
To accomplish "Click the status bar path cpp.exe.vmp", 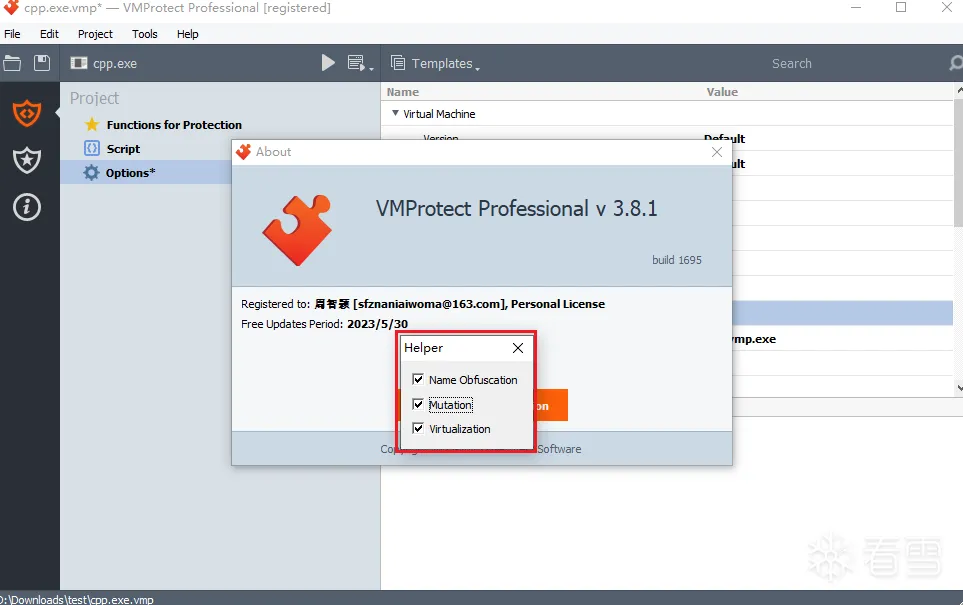I will (x=77, y=599).
